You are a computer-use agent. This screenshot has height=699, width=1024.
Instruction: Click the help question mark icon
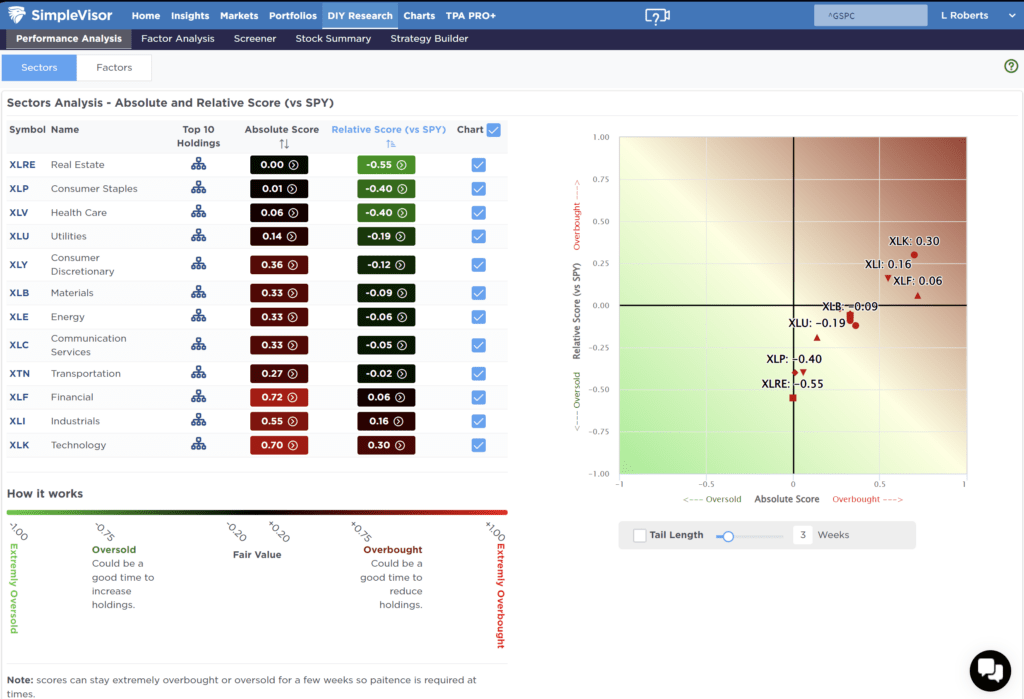point(1010,66)
